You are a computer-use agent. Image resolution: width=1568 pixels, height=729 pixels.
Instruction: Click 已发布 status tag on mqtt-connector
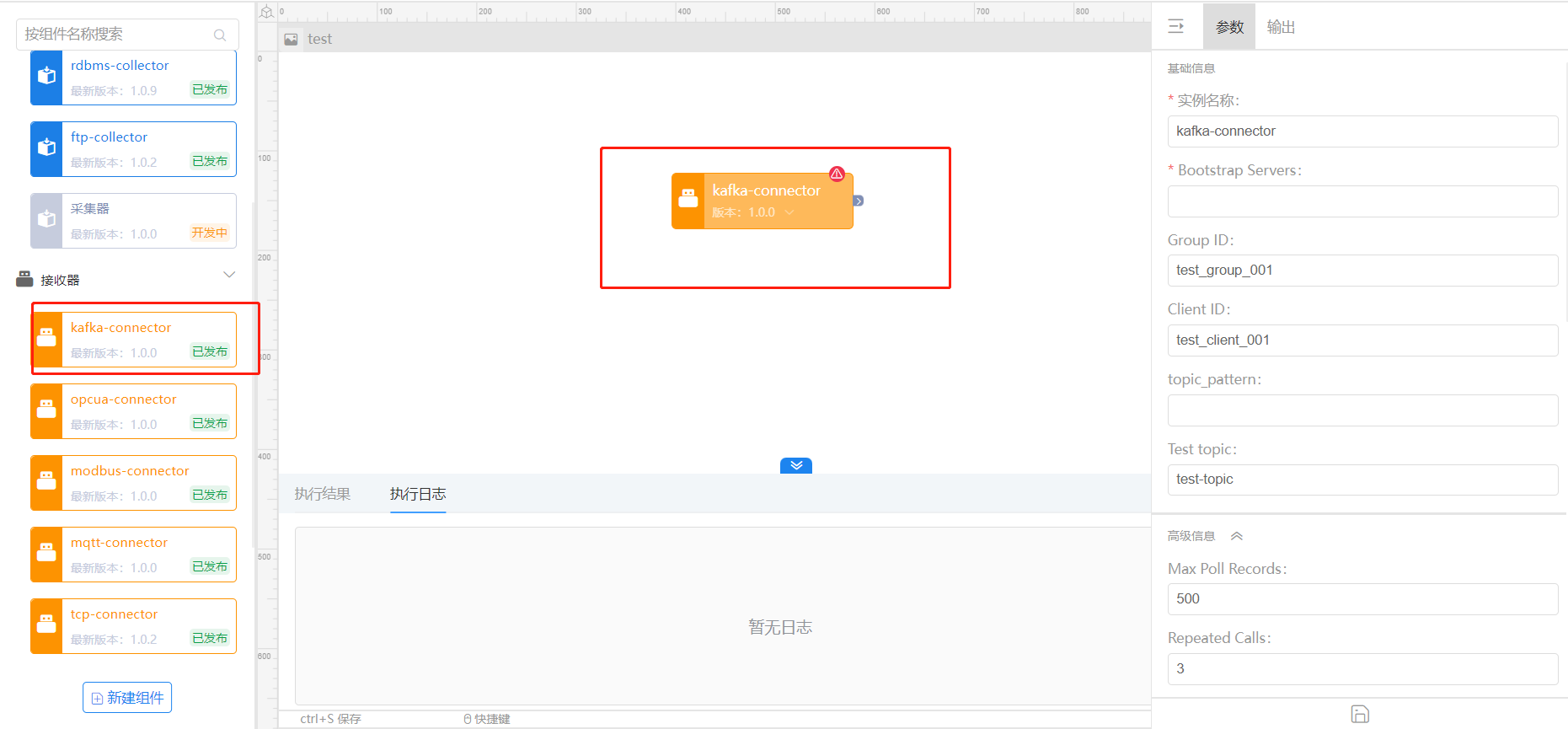(210, 566)
